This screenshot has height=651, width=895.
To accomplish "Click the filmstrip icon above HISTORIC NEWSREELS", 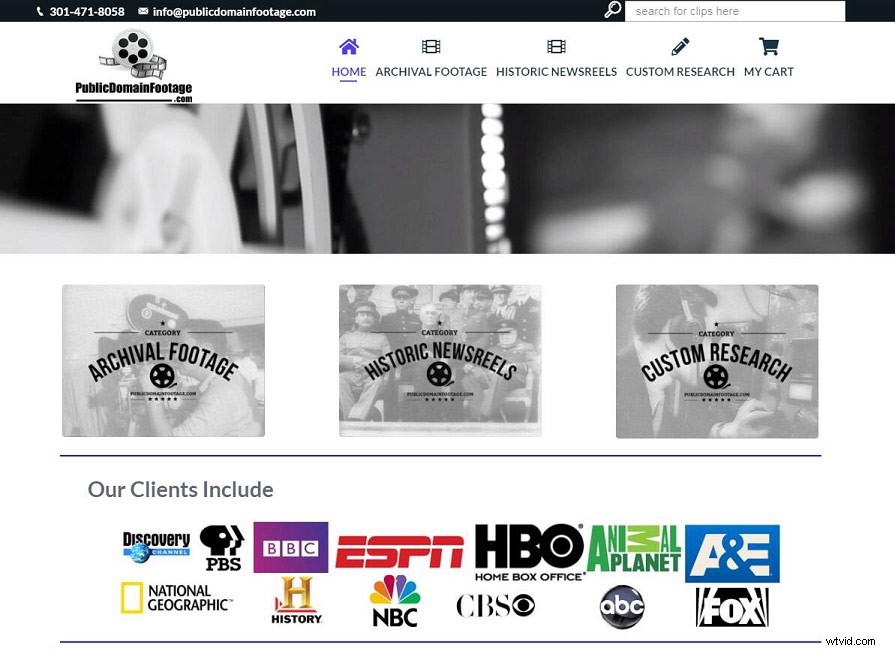I will pos(556,45).
